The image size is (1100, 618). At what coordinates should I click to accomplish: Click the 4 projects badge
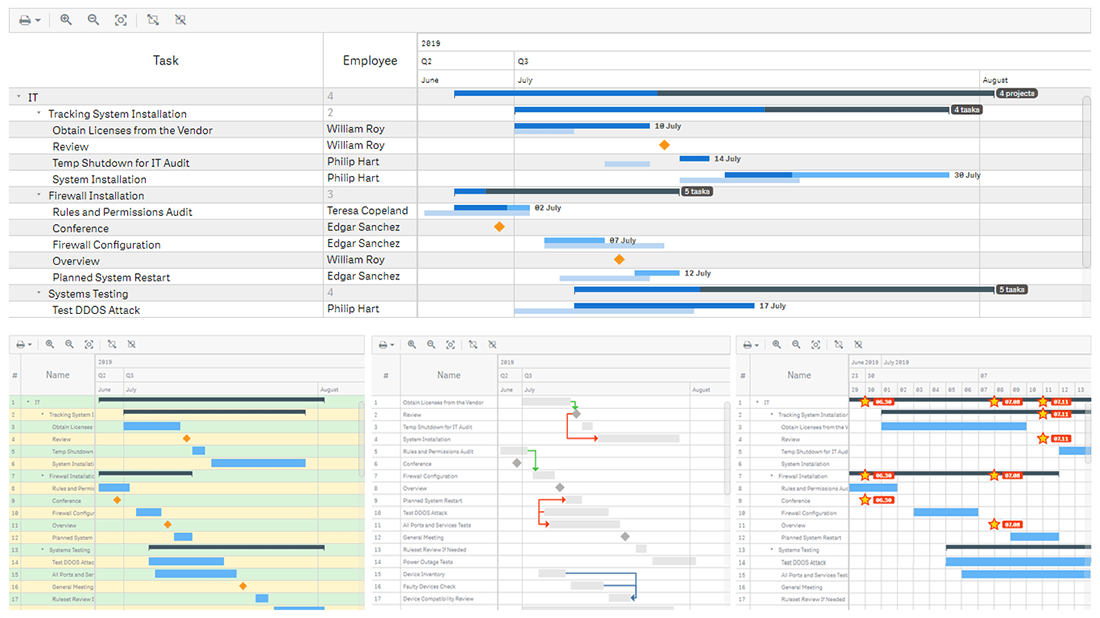(1016, 93)
